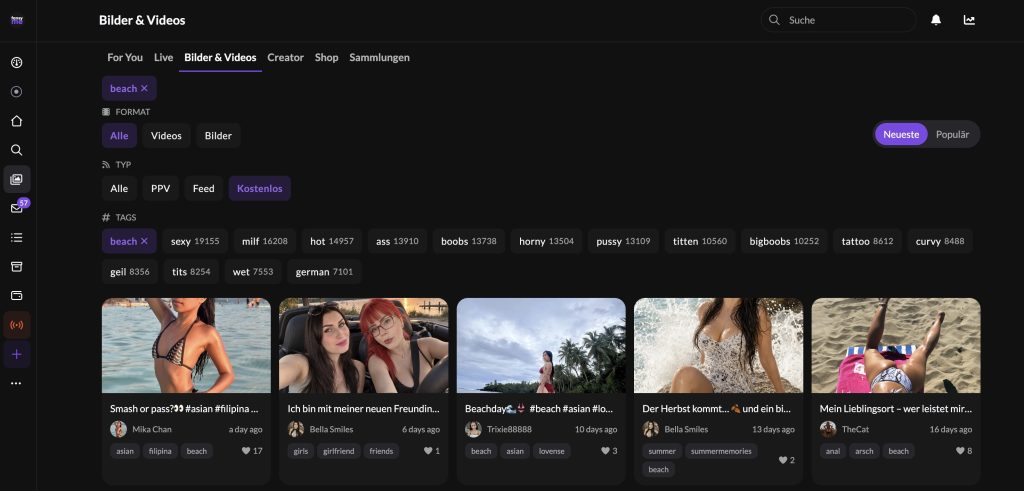Click the archive box sidebar icon

click(17, 266)
